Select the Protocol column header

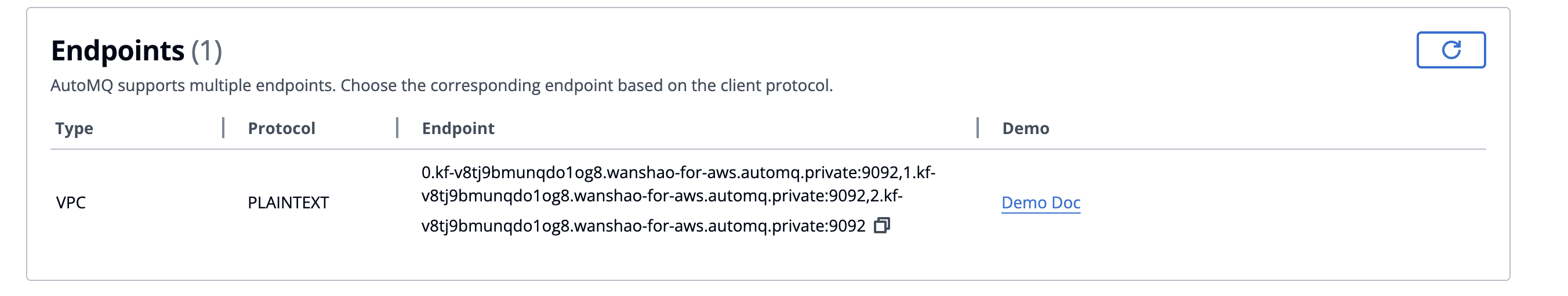point(281,128)
